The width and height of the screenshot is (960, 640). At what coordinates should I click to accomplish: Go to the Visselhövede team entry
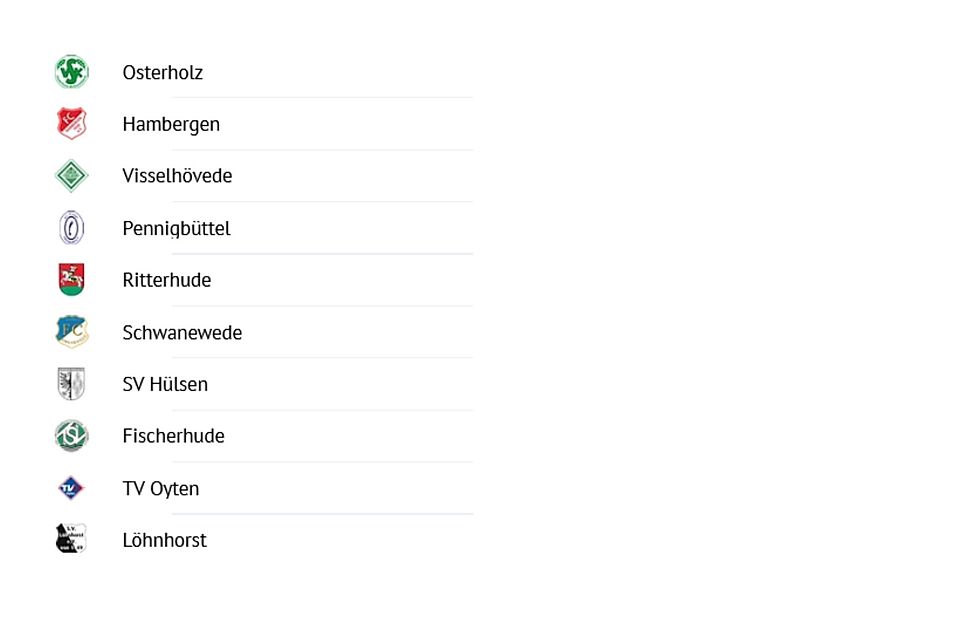point(177,176)
